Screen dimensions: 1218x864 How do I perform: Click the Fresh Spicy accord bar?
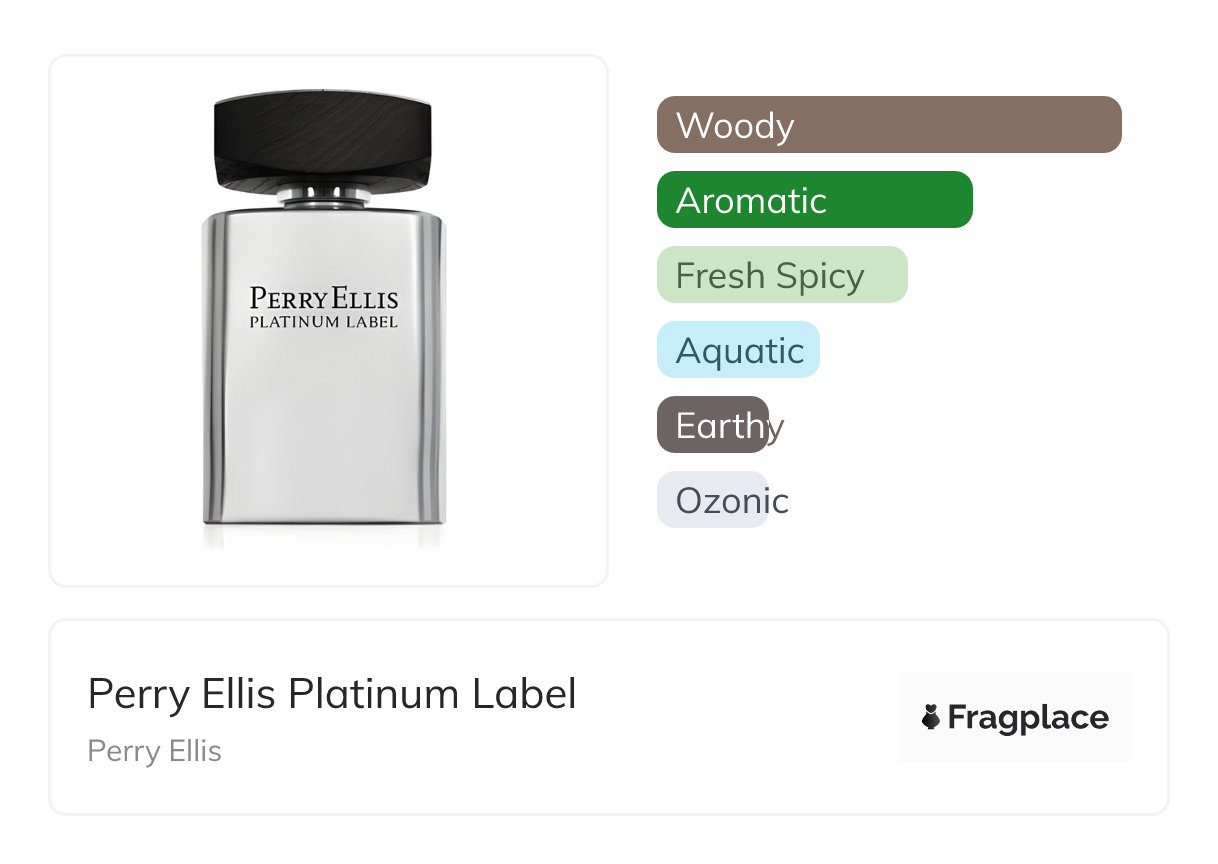point(781,275)
